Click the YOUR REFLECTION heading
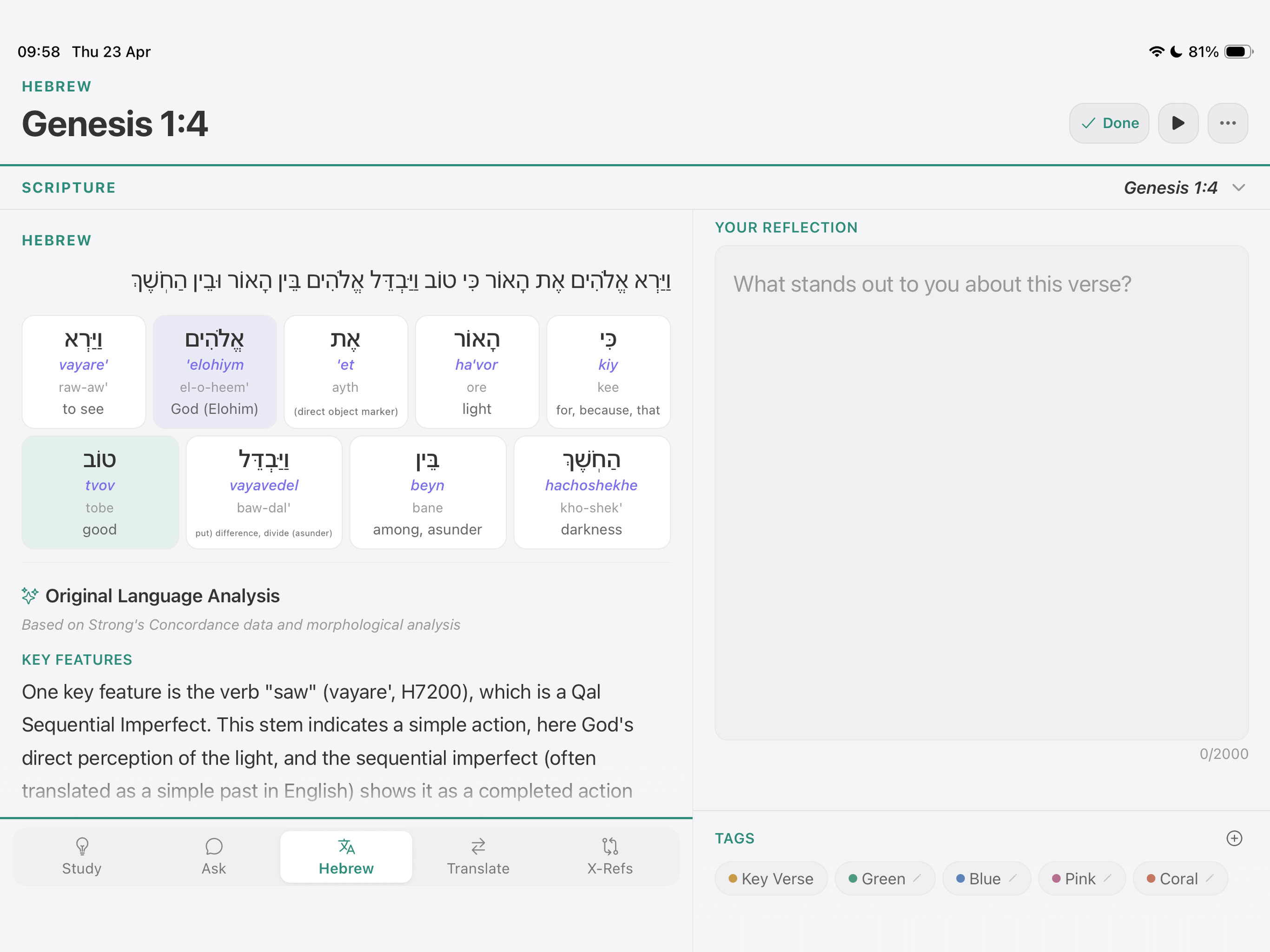The height and width of the screenshot is (952, 1270). point(786,227)
